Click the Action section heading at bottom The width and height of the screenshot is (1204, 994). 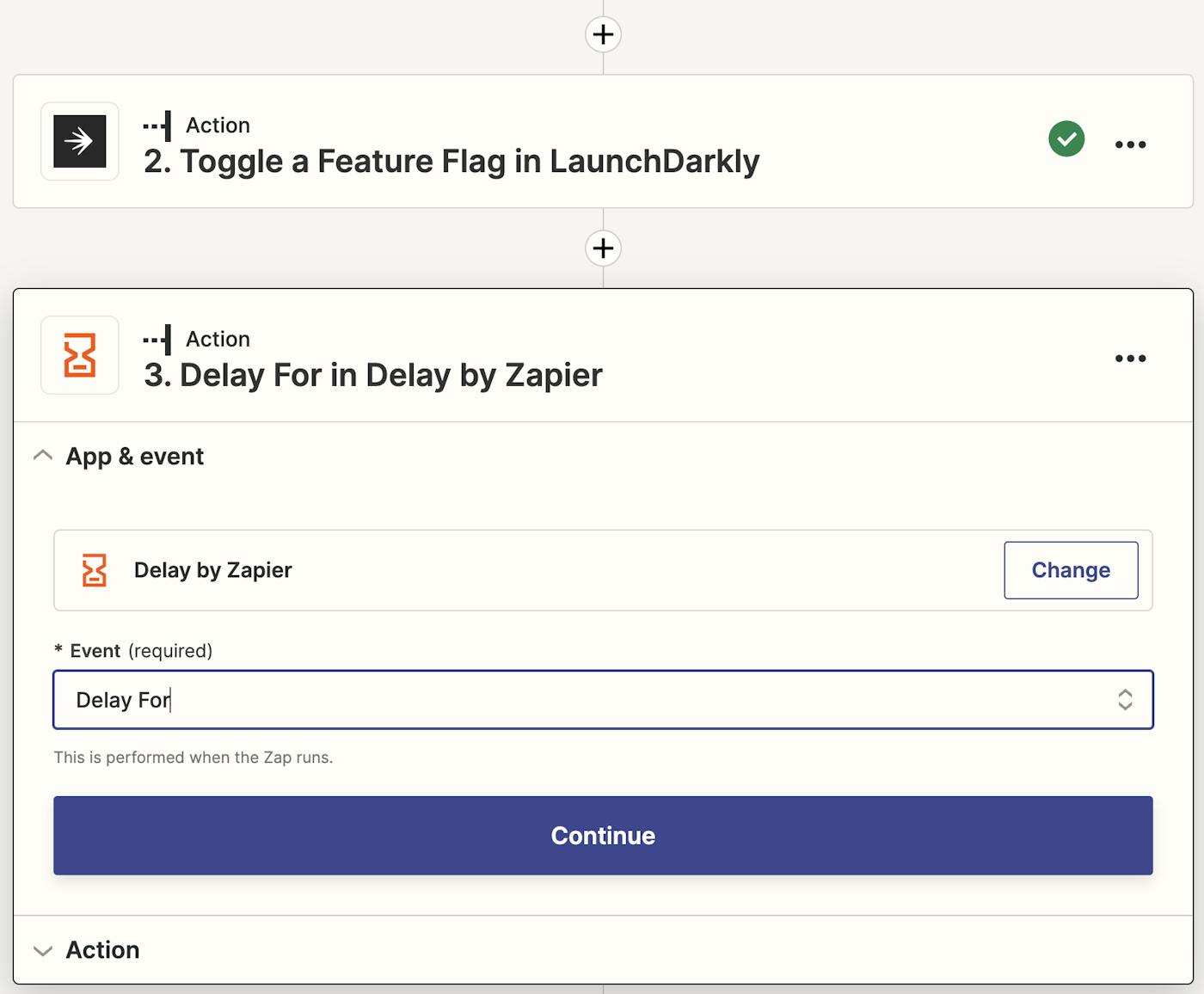(102, 950)
